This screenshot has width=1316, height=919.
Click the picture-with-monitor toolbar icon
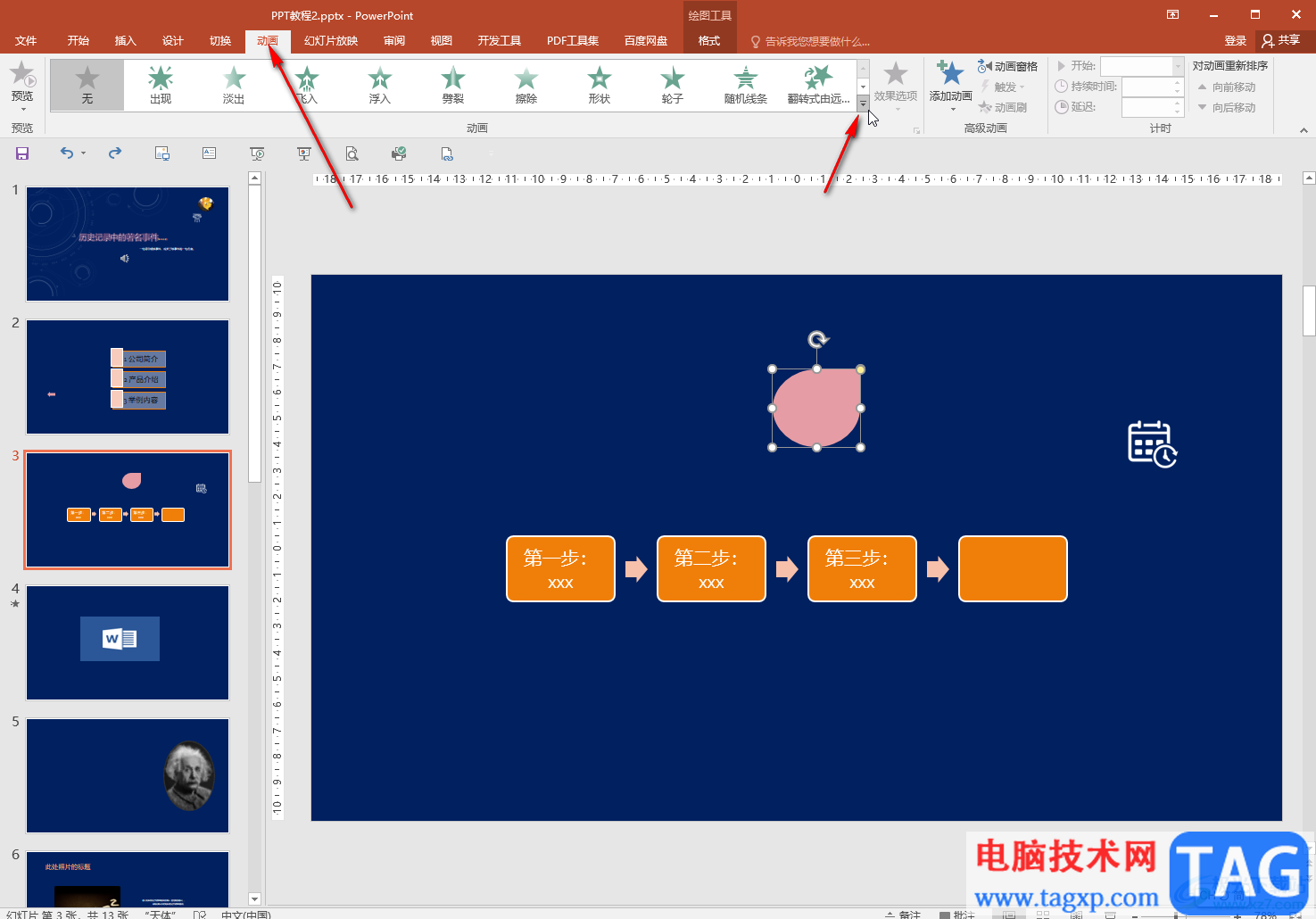(162, 153)
